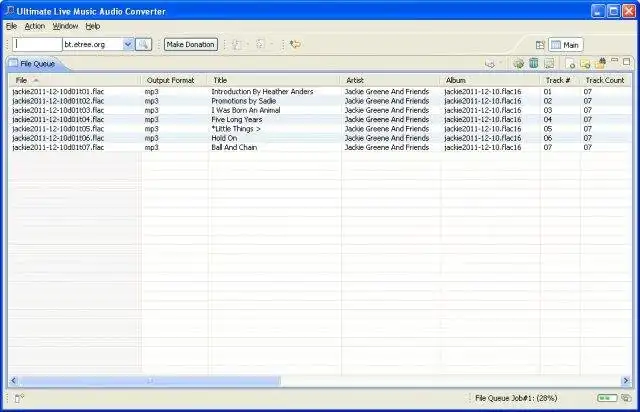Image resolution: width=640 pixels, height=412 pixels.
Task: Click the add file icon in File Queue toolbar
Action: (570, 63)
